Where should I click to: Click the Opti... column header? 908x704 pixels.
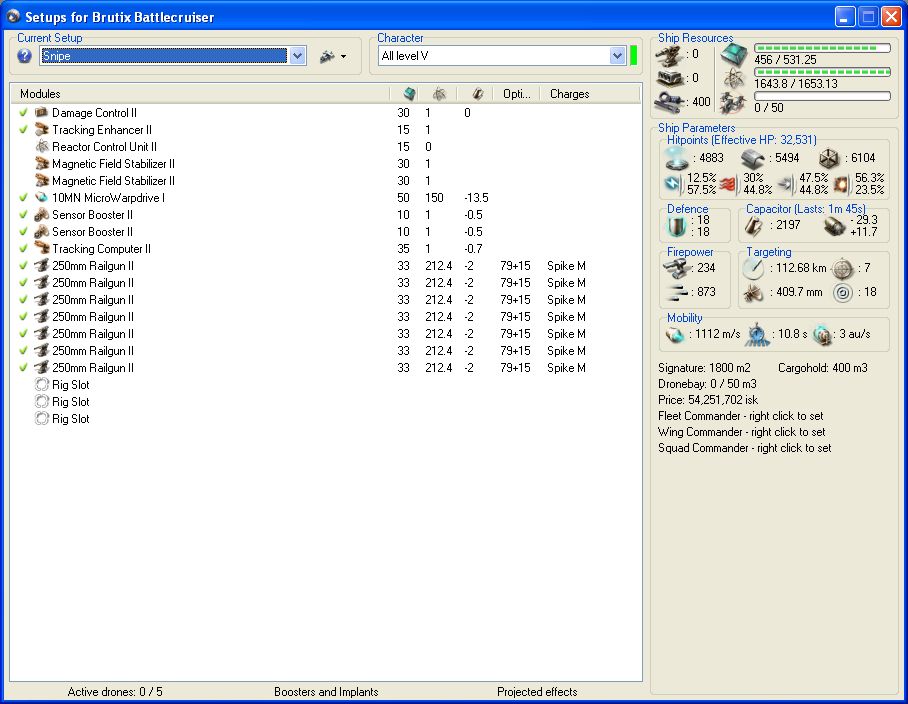tap(516, 93)
